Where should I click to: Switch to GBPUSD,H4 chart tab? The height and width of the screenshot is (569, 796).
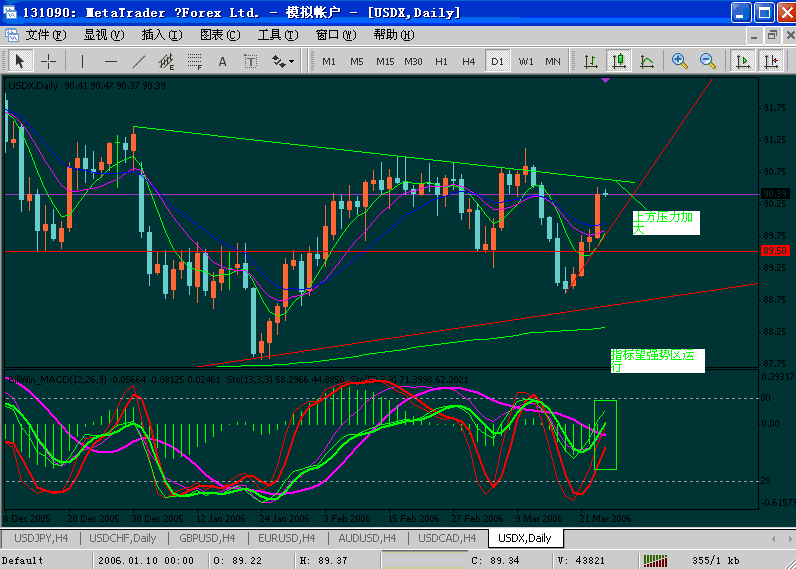207,538
